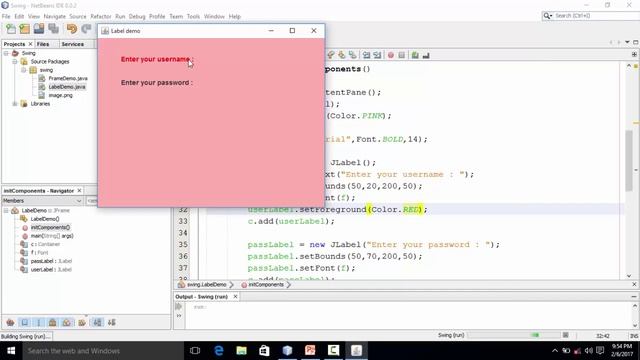Image resolution: width=640 pixels, height=360 pixels.
Task: Toggle Show Inner Classes in Navigator
Action: pos(67,322)
